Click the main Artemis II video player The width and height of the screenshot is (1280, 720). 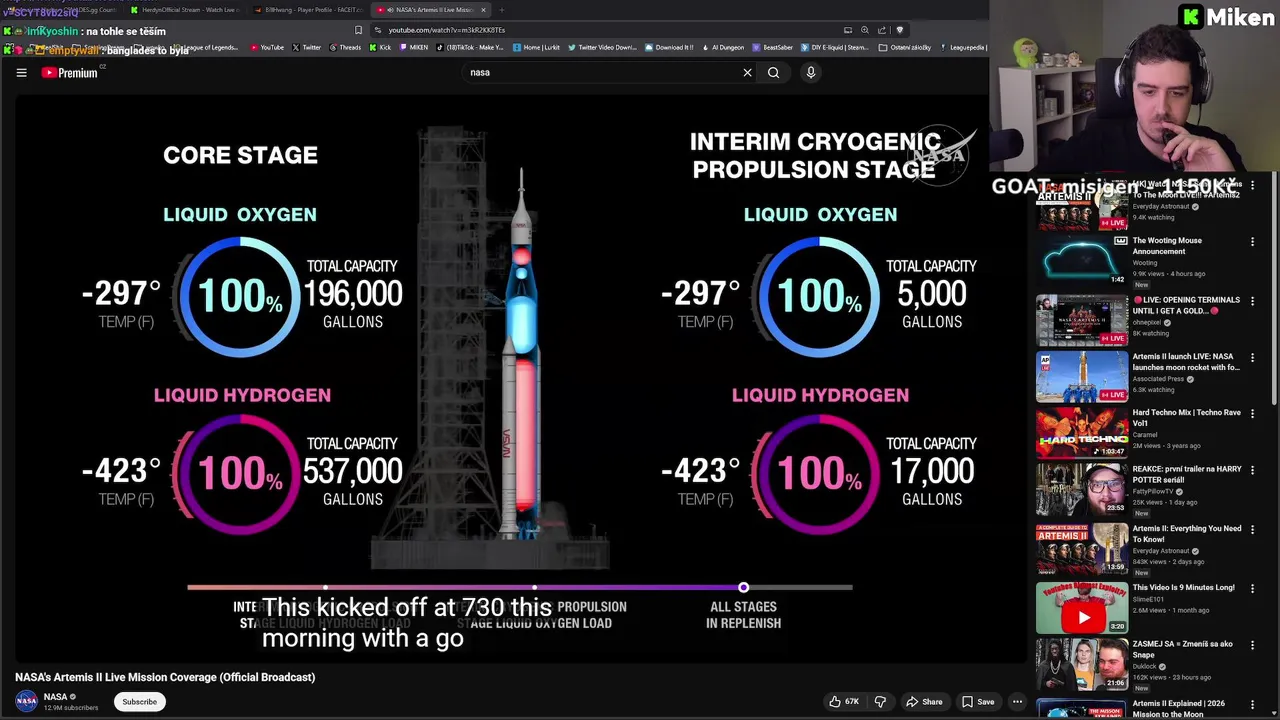[520, 378]
